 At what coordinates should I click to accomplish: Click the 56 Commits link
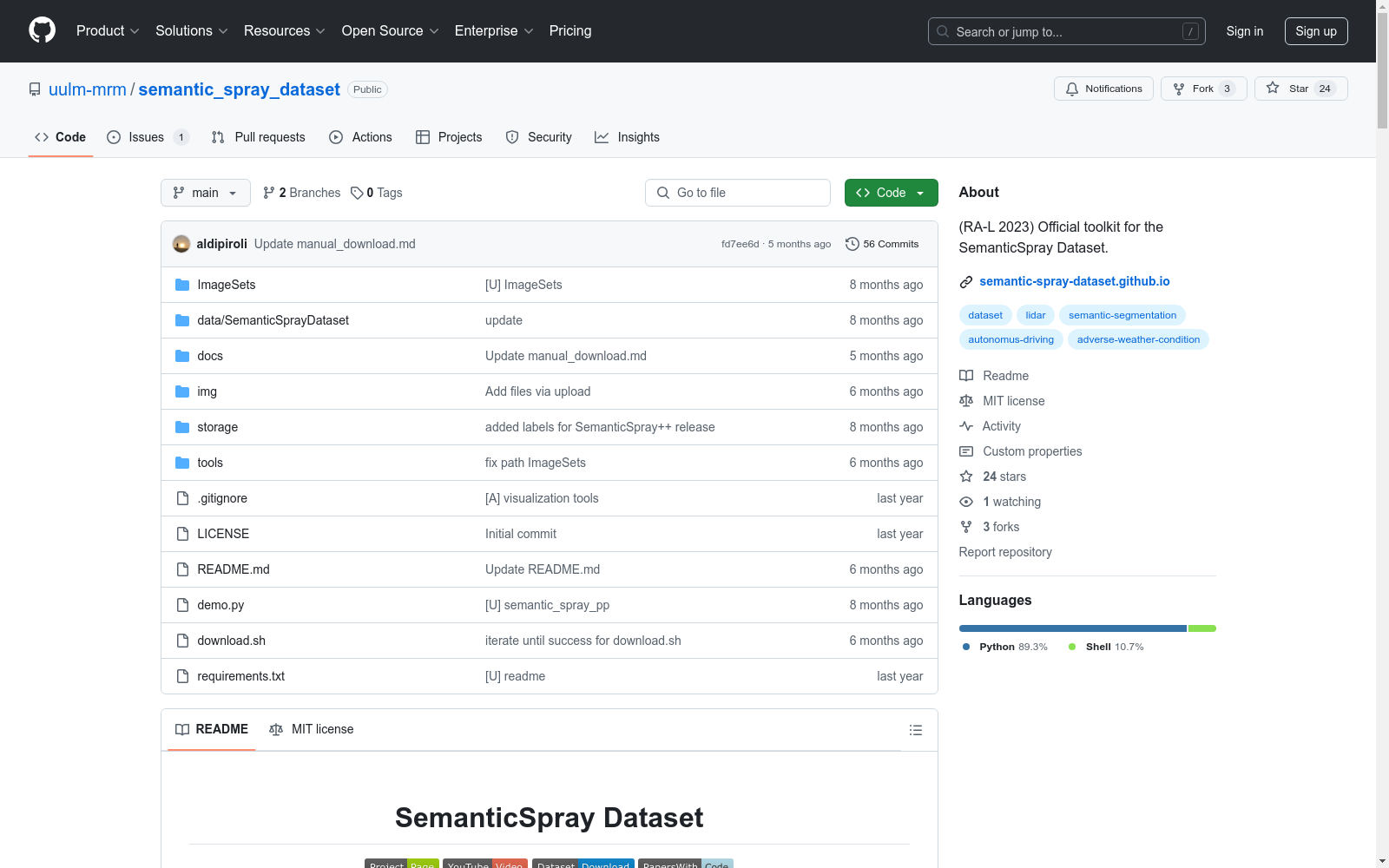[x=882, y=244]
